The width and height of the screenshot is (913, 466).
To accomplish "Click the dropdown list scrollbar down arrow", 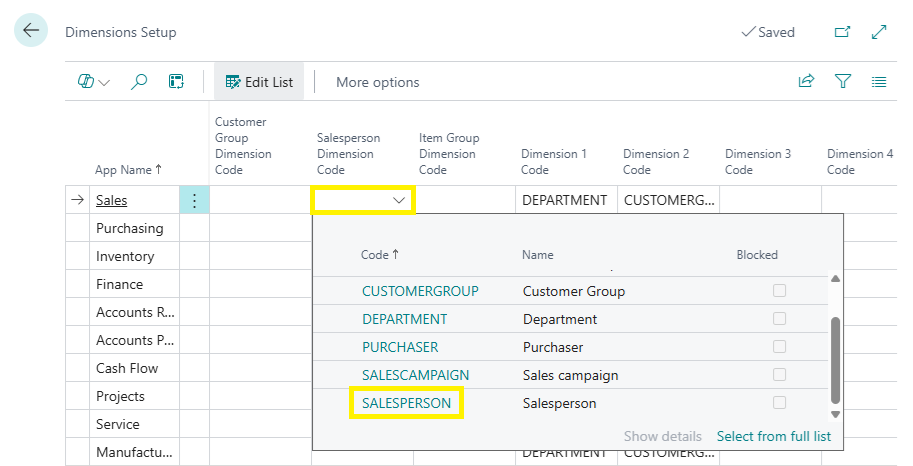I will click(836, 413).
